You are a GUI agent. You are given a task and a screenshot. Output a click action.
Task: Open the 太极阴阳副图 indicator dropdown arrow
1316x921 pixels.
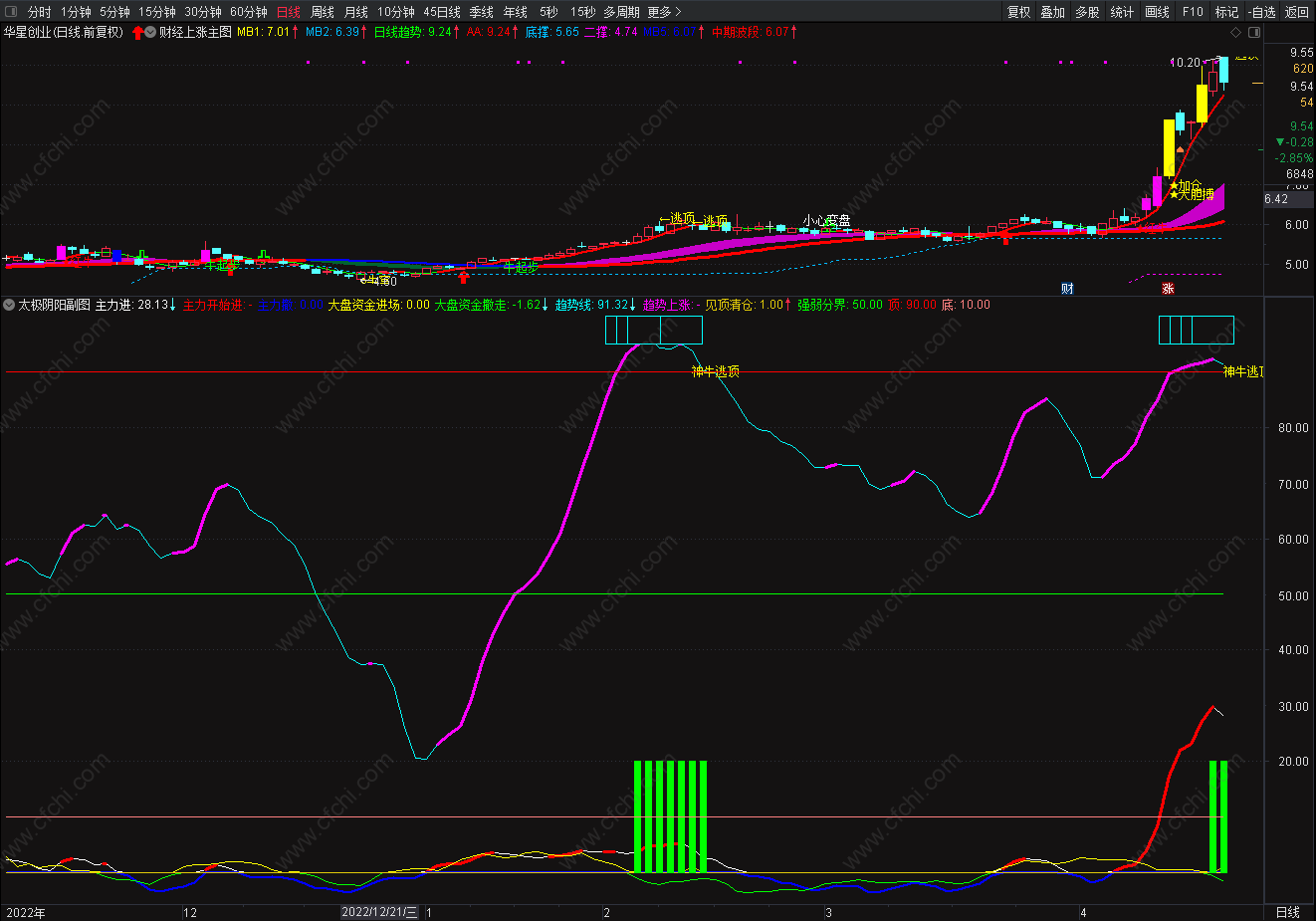(x=9, y=305)
